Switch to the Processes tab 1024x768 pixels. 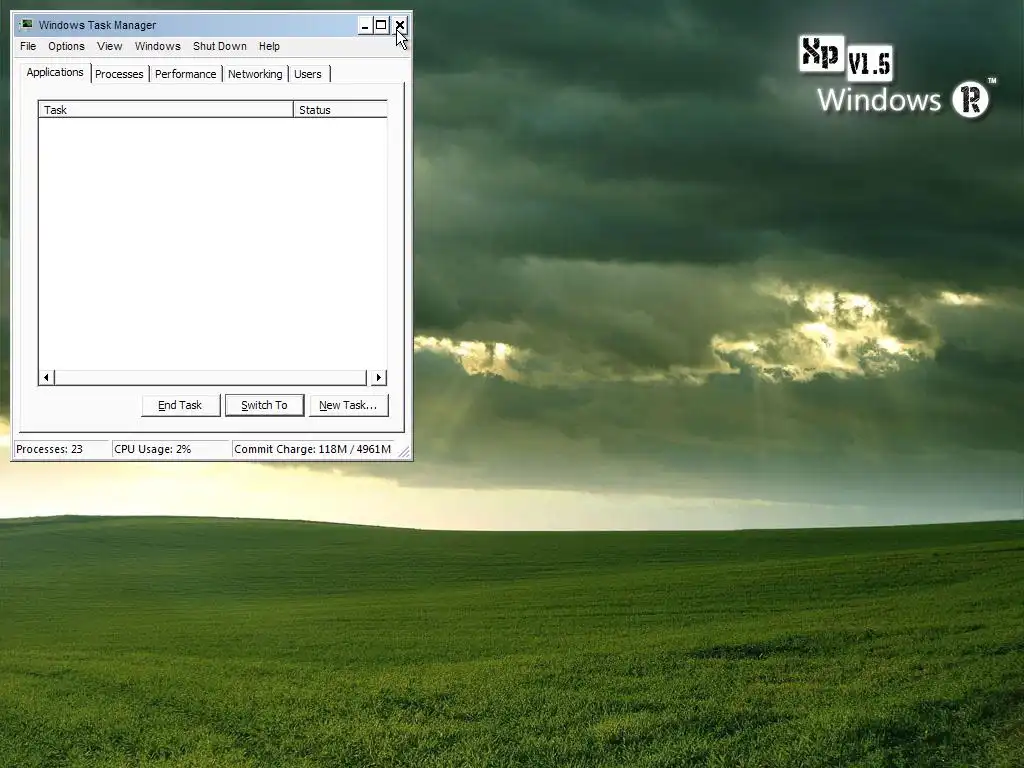tap(120, 74)
